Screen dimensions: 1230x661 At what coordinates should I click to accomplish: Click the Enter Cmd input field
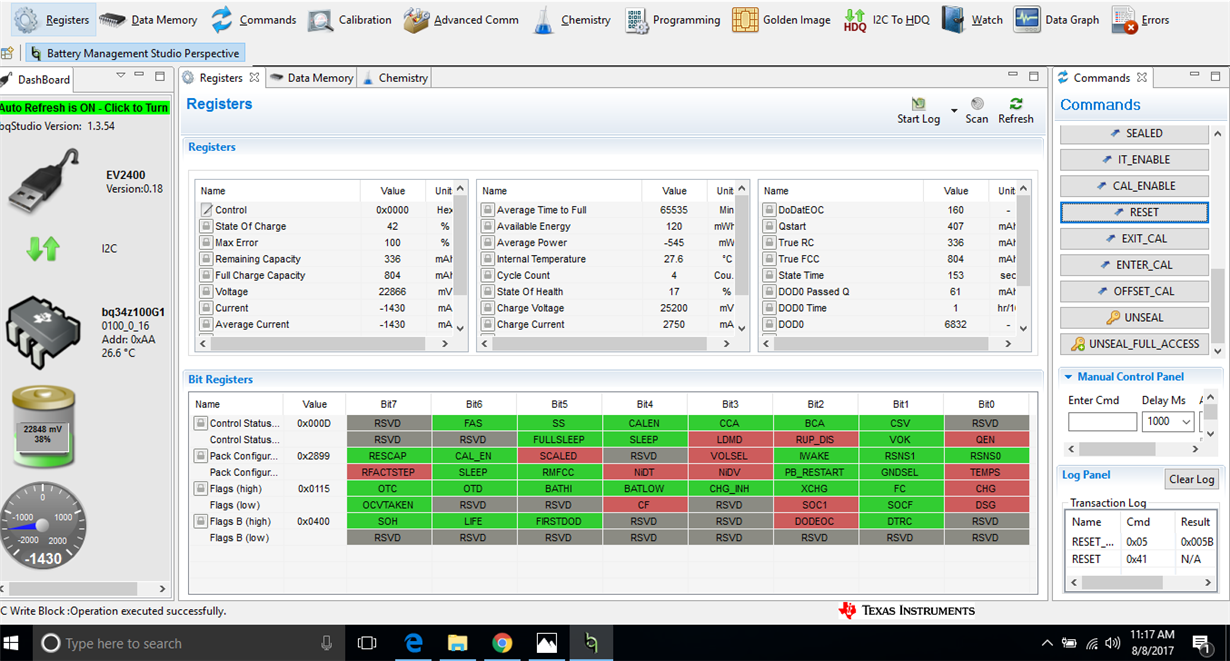[x=1102, y=422]
